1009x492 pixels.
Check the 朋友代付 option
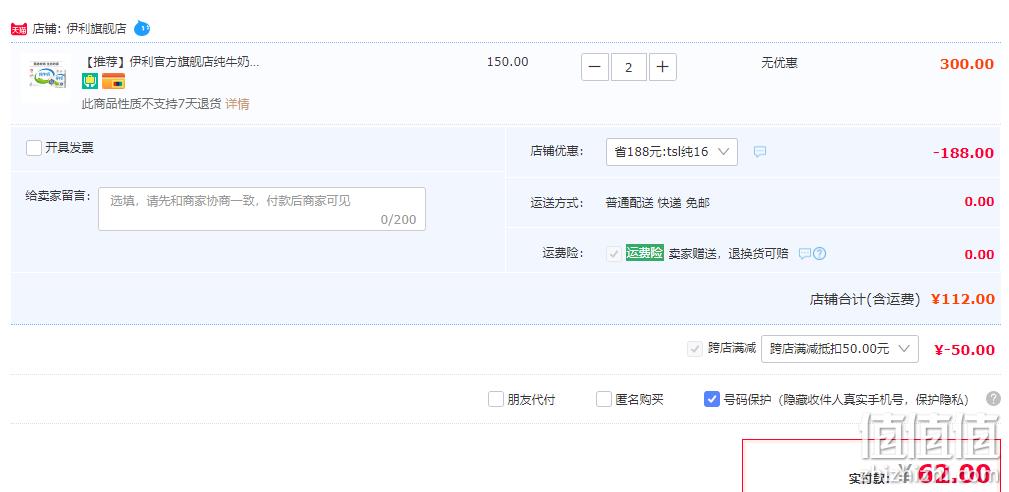(495, 399)
